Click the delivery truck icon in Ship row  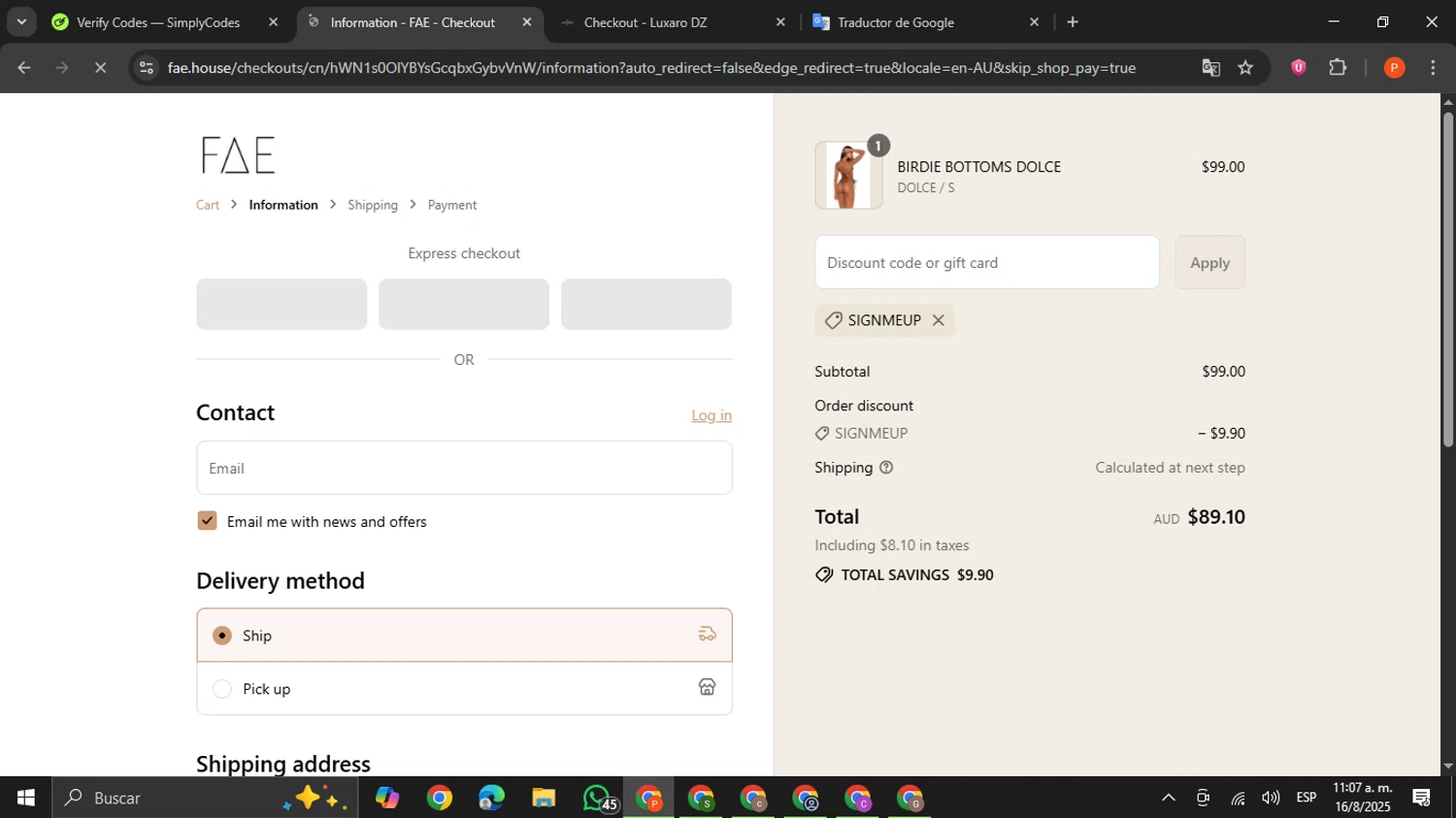[x=707, y=635]
